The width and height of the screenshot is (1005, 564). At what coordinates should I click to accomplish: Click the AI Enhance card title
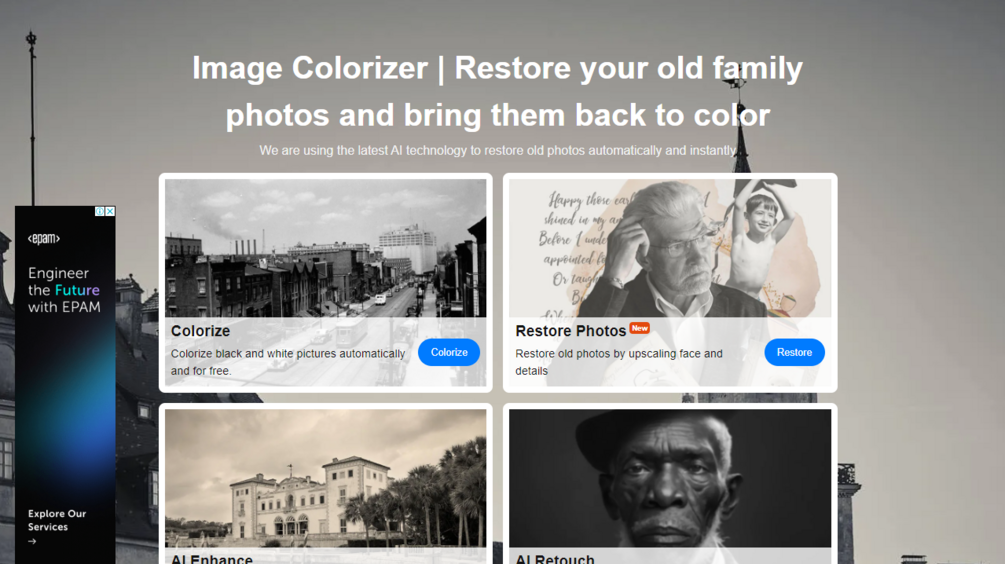[212, 559]
